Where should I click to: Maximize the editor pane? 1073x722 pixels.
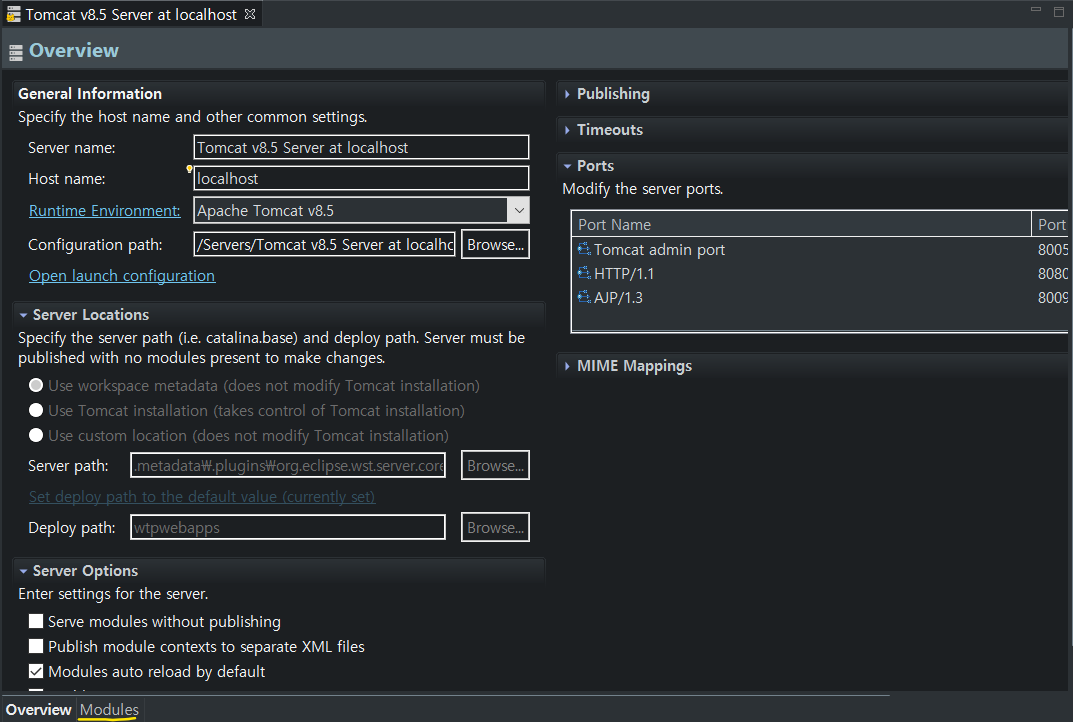point(1059,11)
